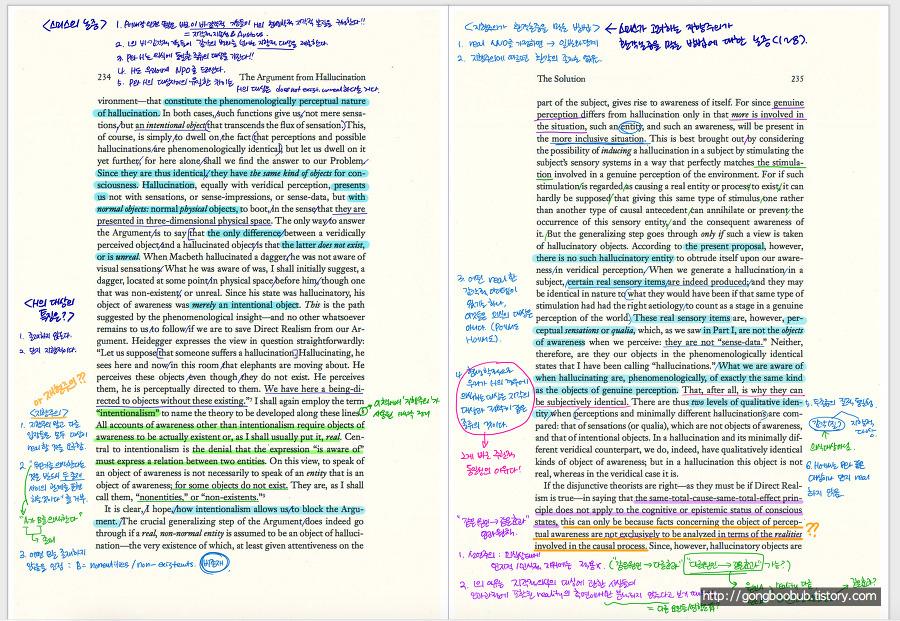Click underlined "certain real sensory items"

[x=616, y=282]
